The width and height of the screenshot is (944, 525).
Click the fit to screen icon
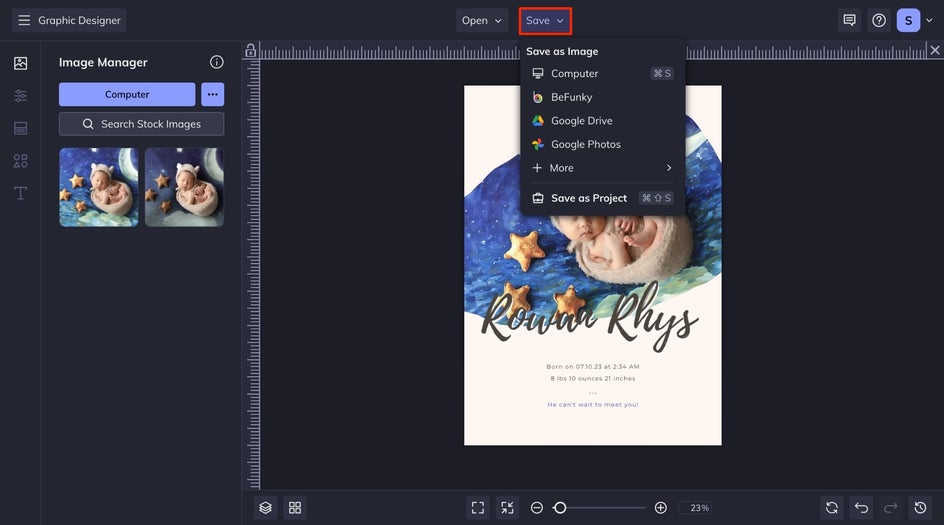coord(478,508)
